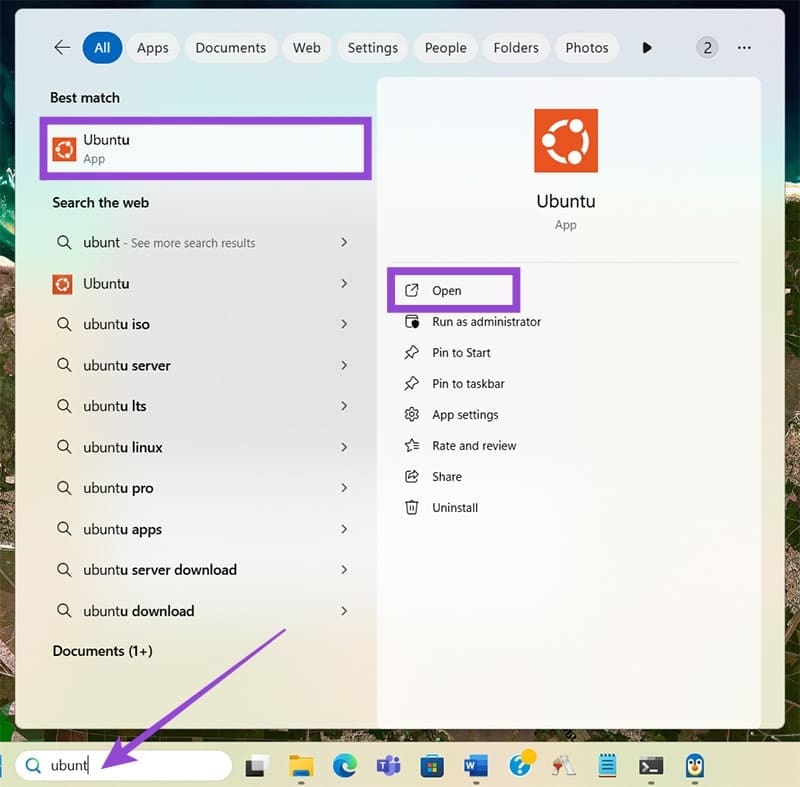
Task: Switch to the Settings filter tab
Action: pos(372,48)
